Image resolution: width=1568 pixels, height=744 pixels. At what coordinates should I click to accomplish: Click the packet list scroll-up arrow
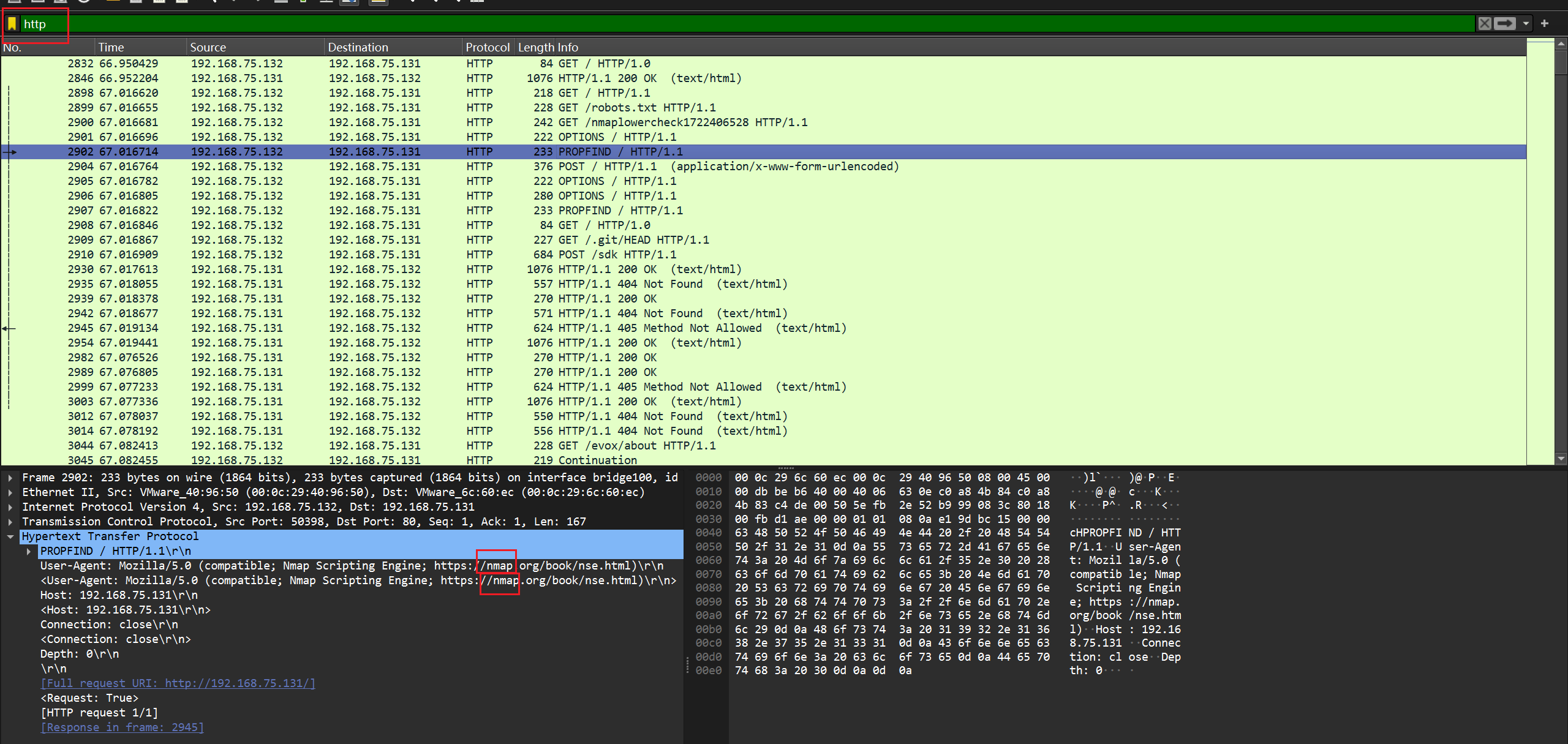[1561, 44]
